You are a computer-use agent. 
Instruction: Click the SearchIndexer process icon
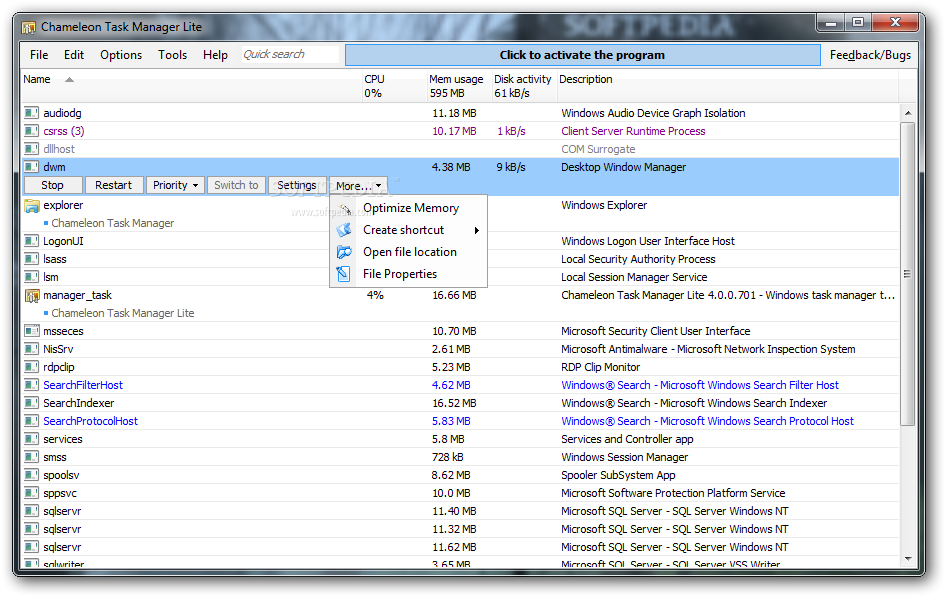pyautogui.click(x=31, y=403)
